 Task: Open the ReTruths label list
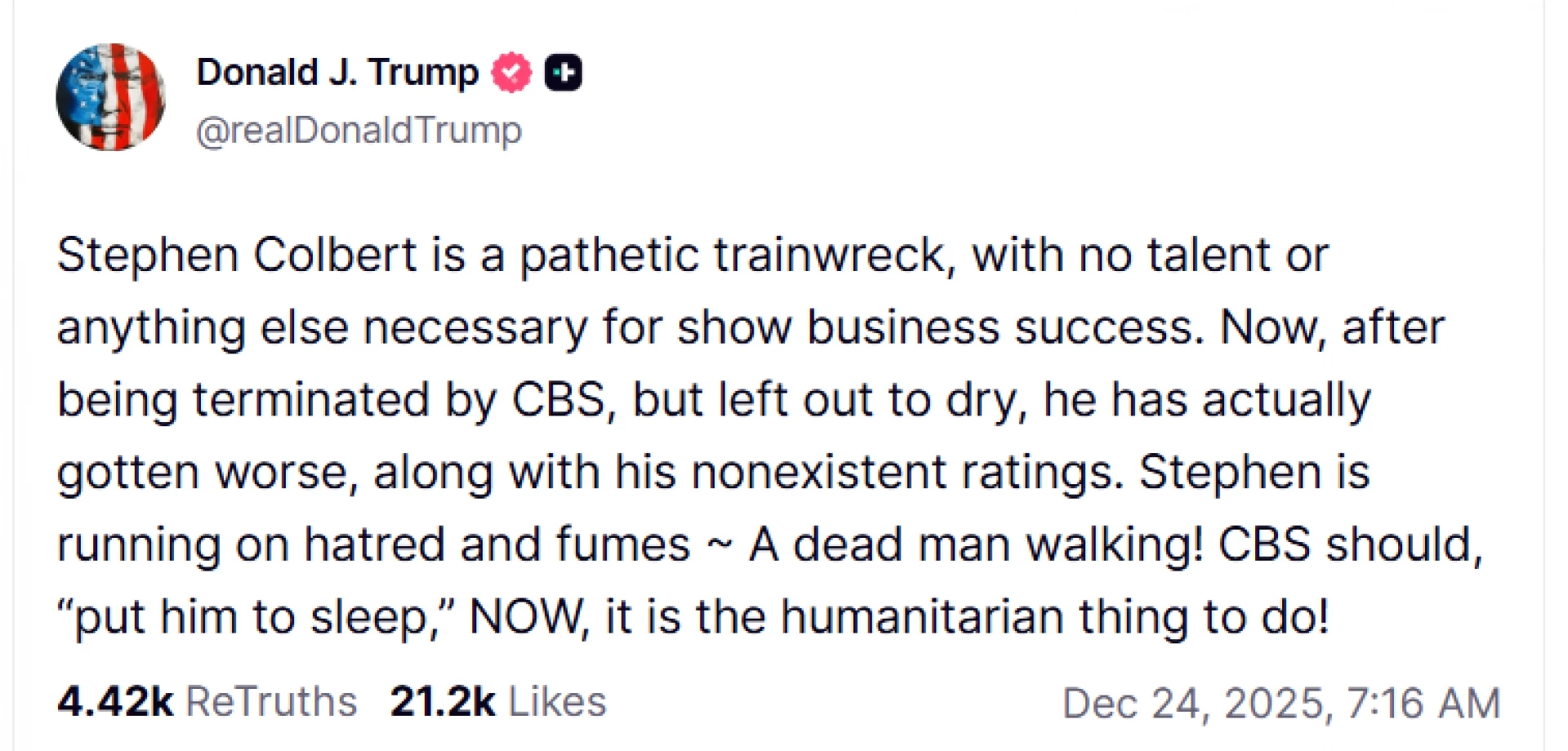click(272, 701)
